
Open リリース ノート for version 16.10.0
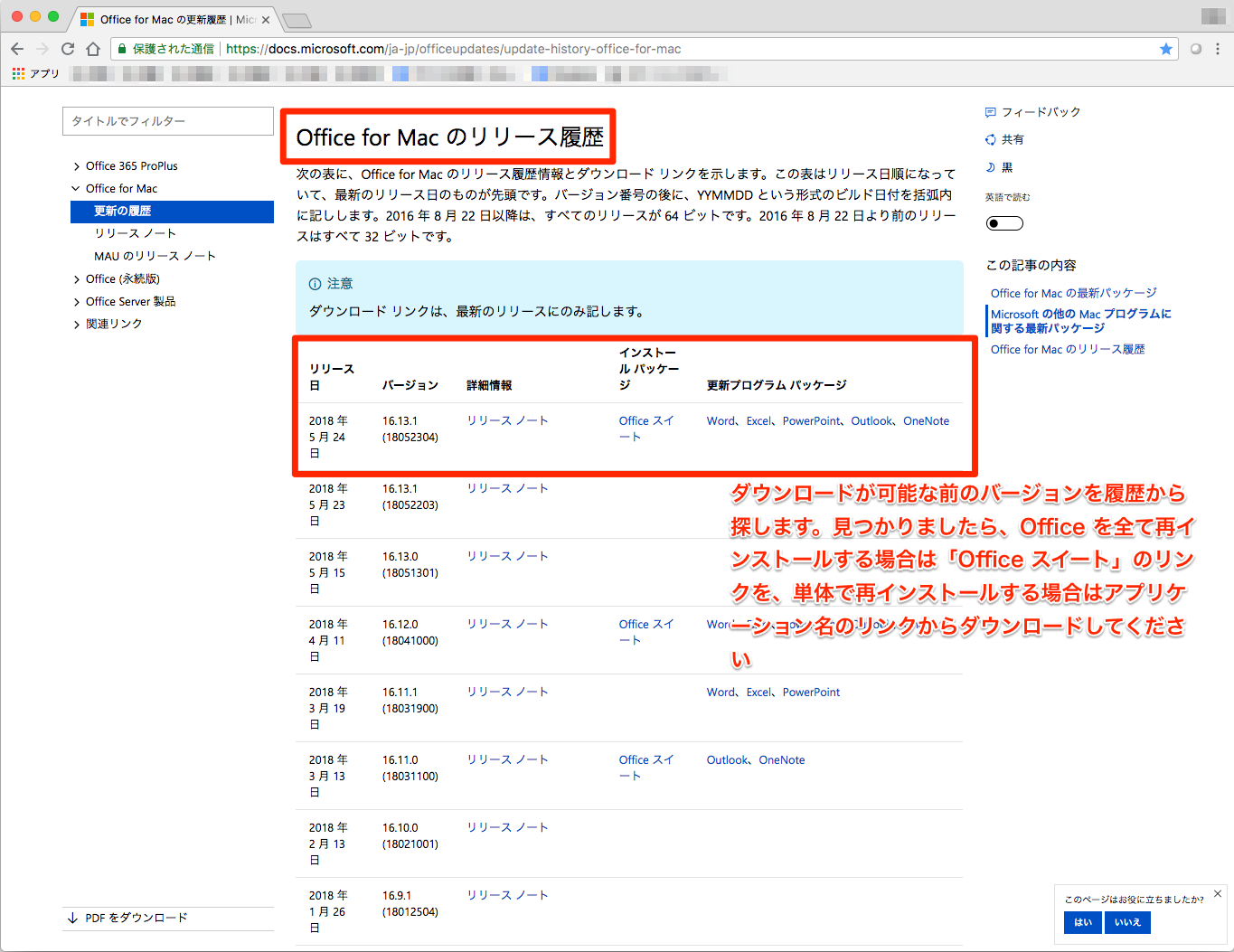[x=507, y=827]
